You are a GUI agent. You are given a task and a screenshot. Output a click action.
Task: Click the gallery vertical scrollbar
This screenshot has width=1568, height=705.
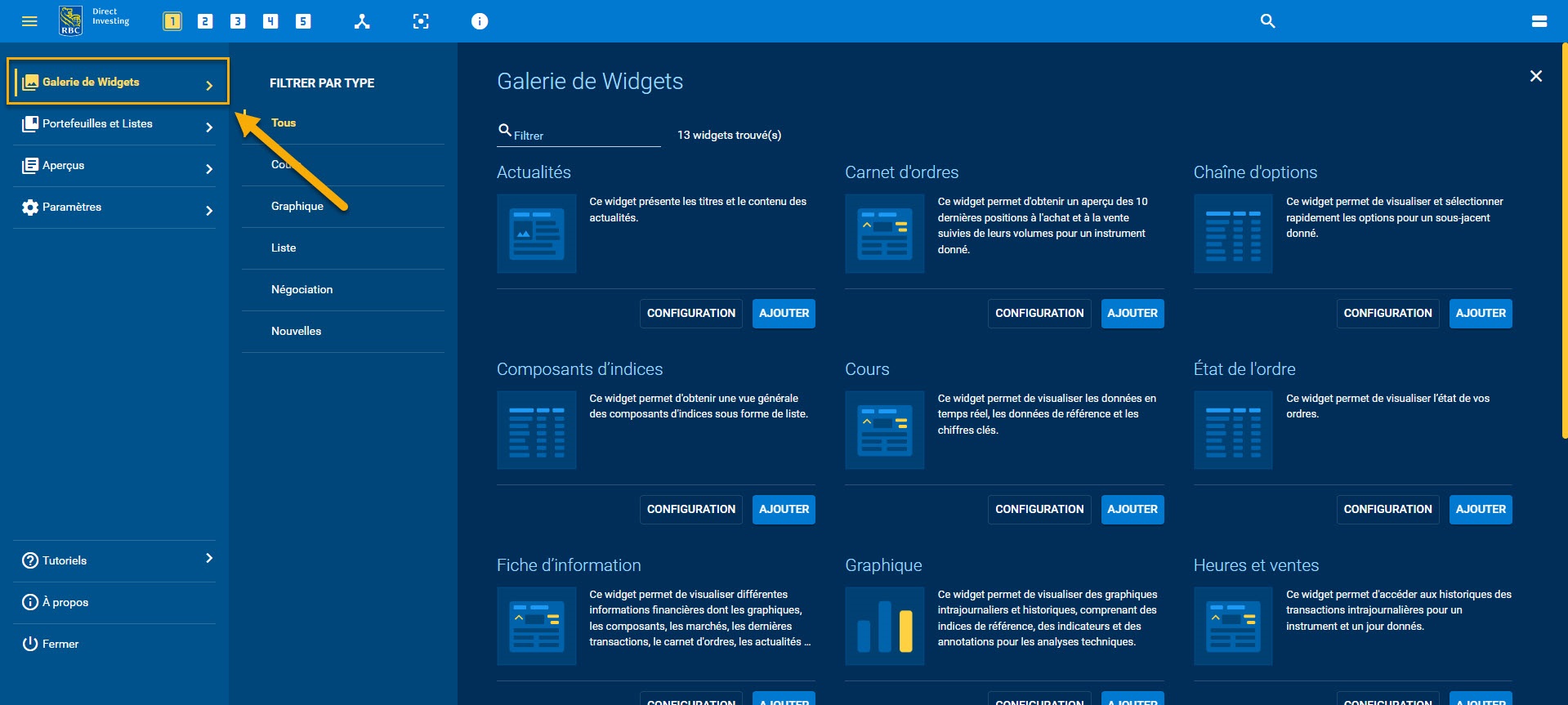(1564, 242)
